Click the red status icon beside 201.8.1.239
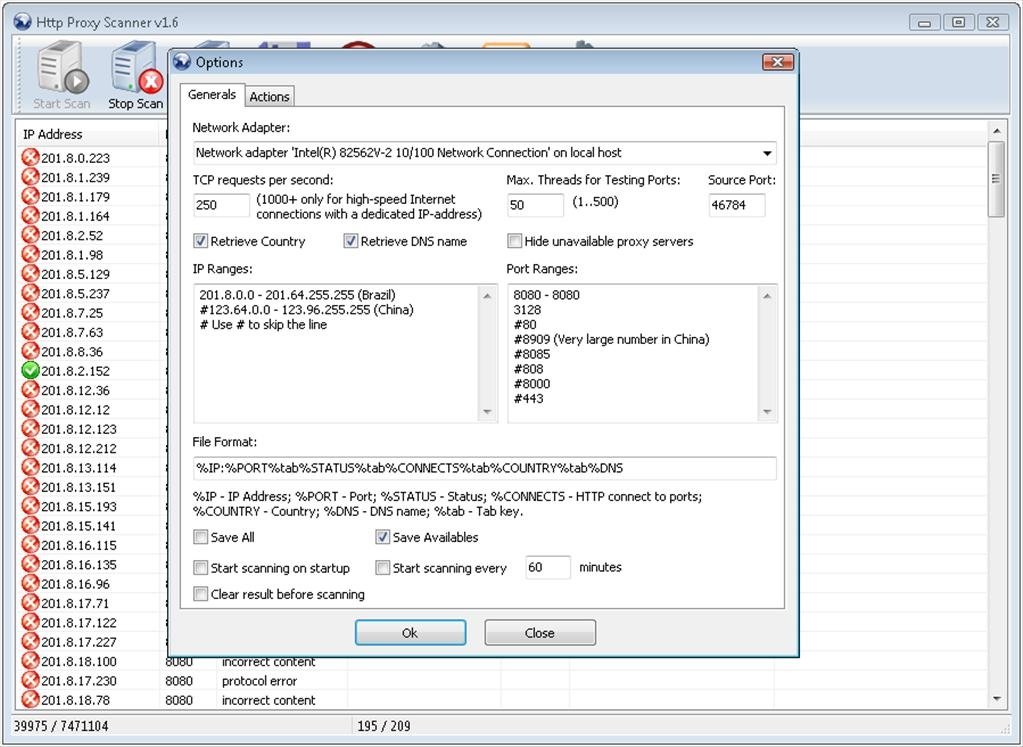Screen dimensions: 1023x747 click(30, 177)
